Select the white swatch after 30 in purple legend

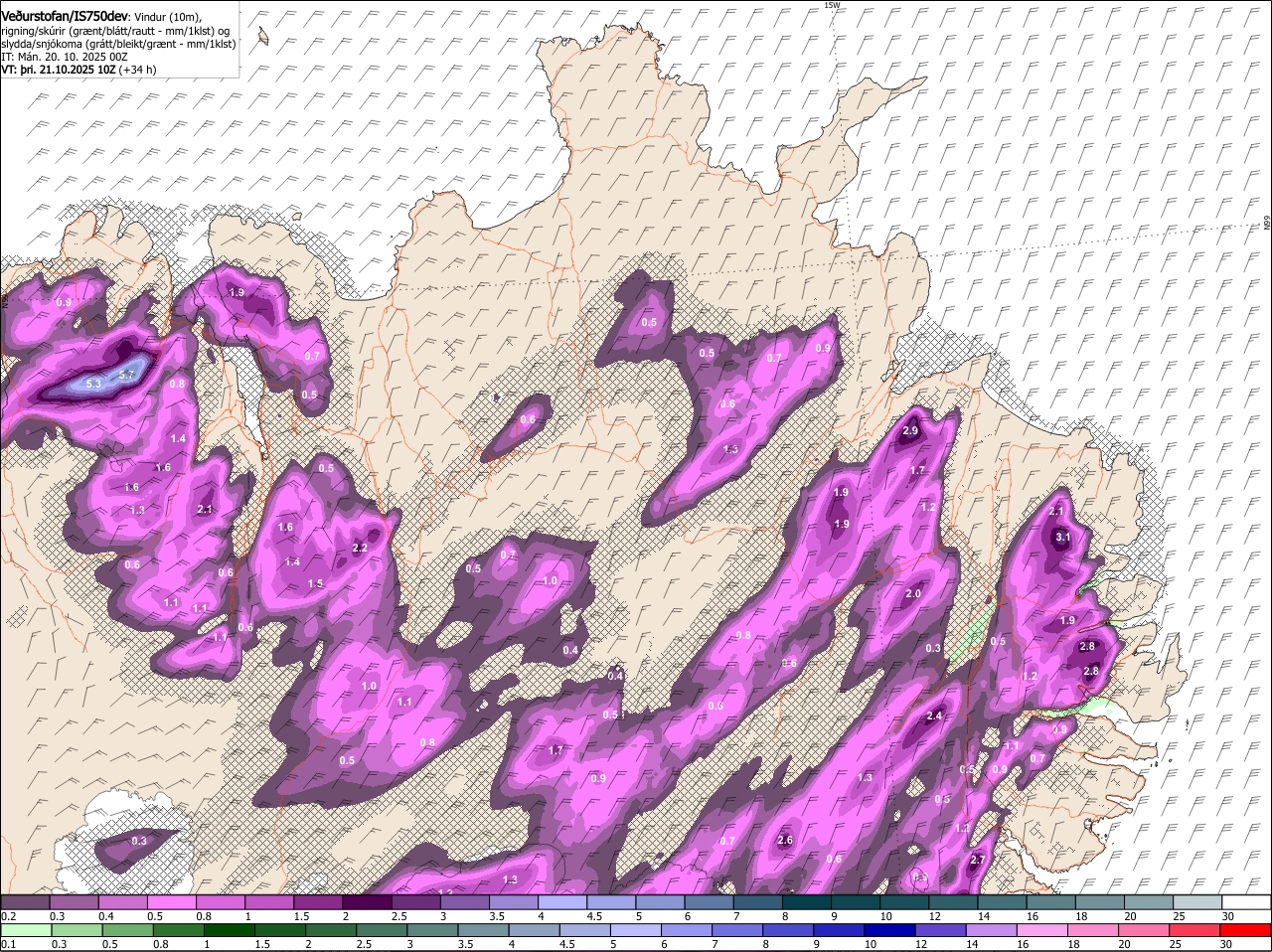(x=1248, y=901)
